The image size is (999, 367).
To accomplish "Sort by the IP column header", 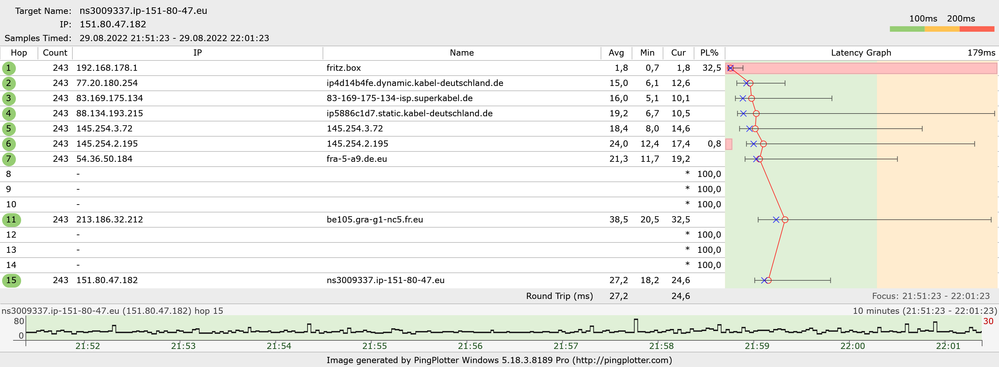I will pyautogui.click(x=198, y=53).
